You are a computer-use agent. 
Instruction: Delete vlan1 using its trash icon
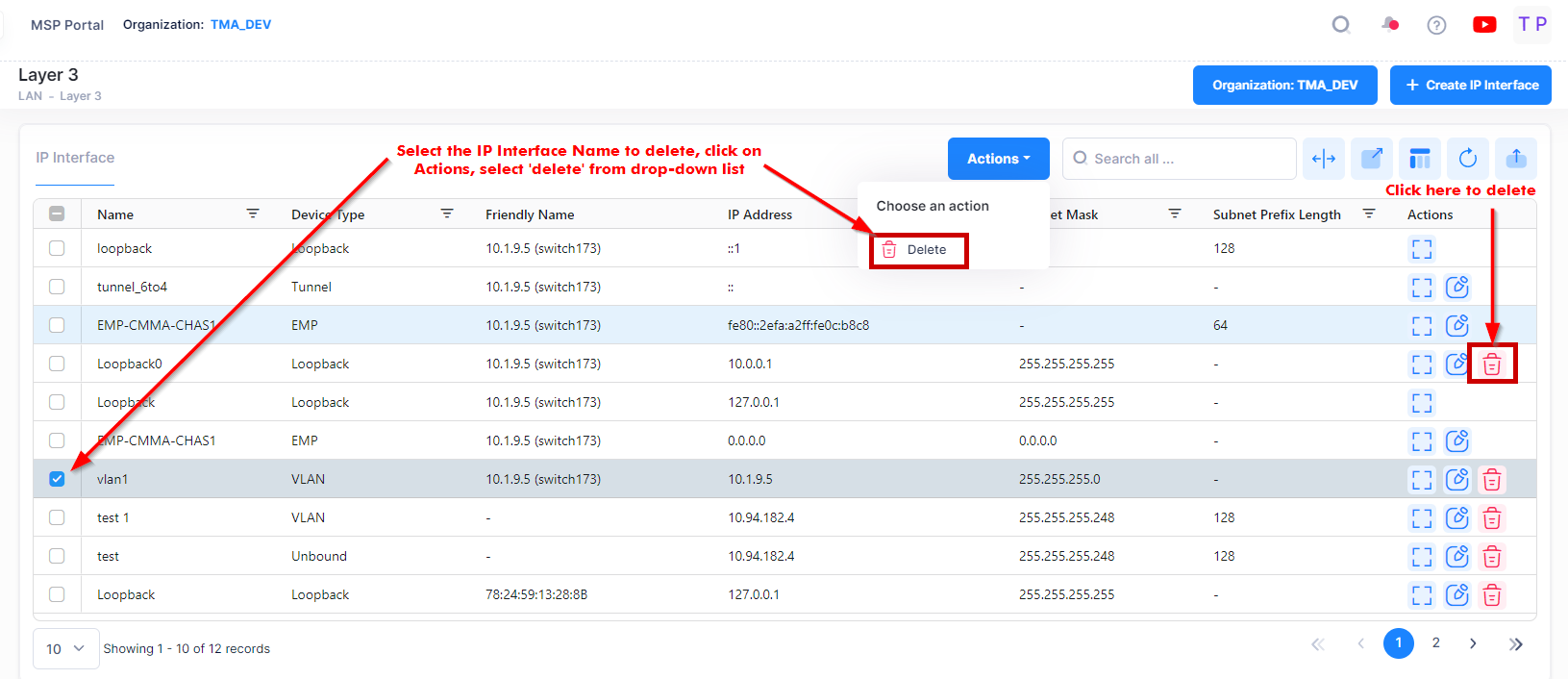[1492, 480]
